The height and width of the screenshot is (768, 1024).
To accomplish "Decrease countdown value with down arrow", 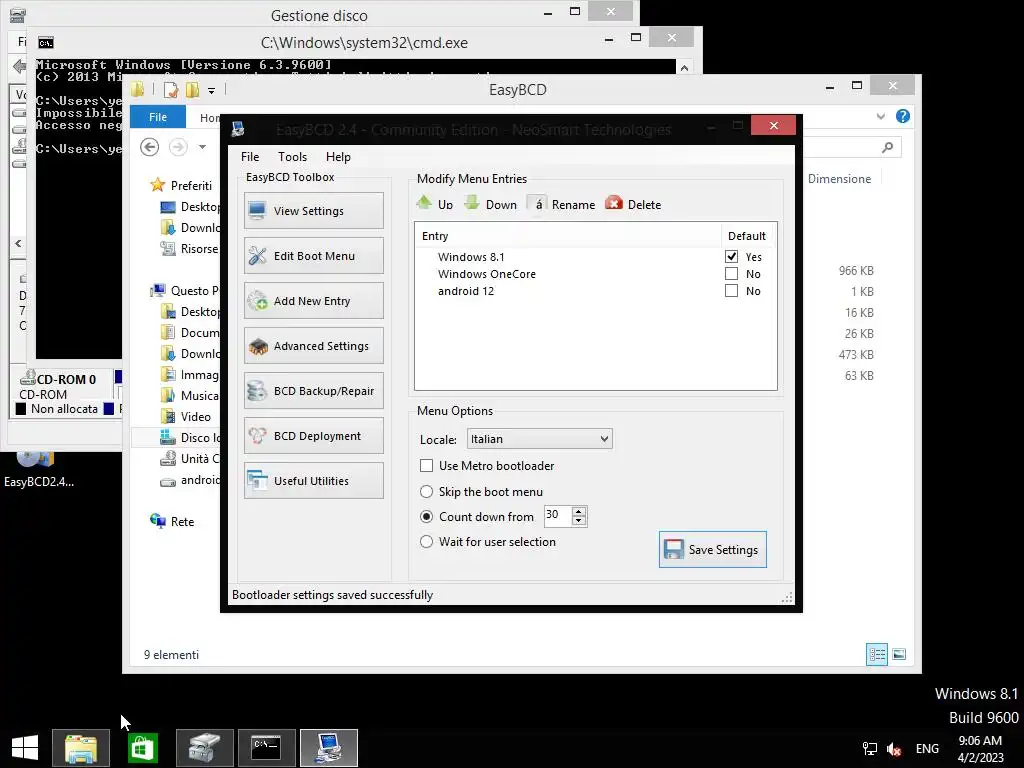I will [x=579, y=520].
